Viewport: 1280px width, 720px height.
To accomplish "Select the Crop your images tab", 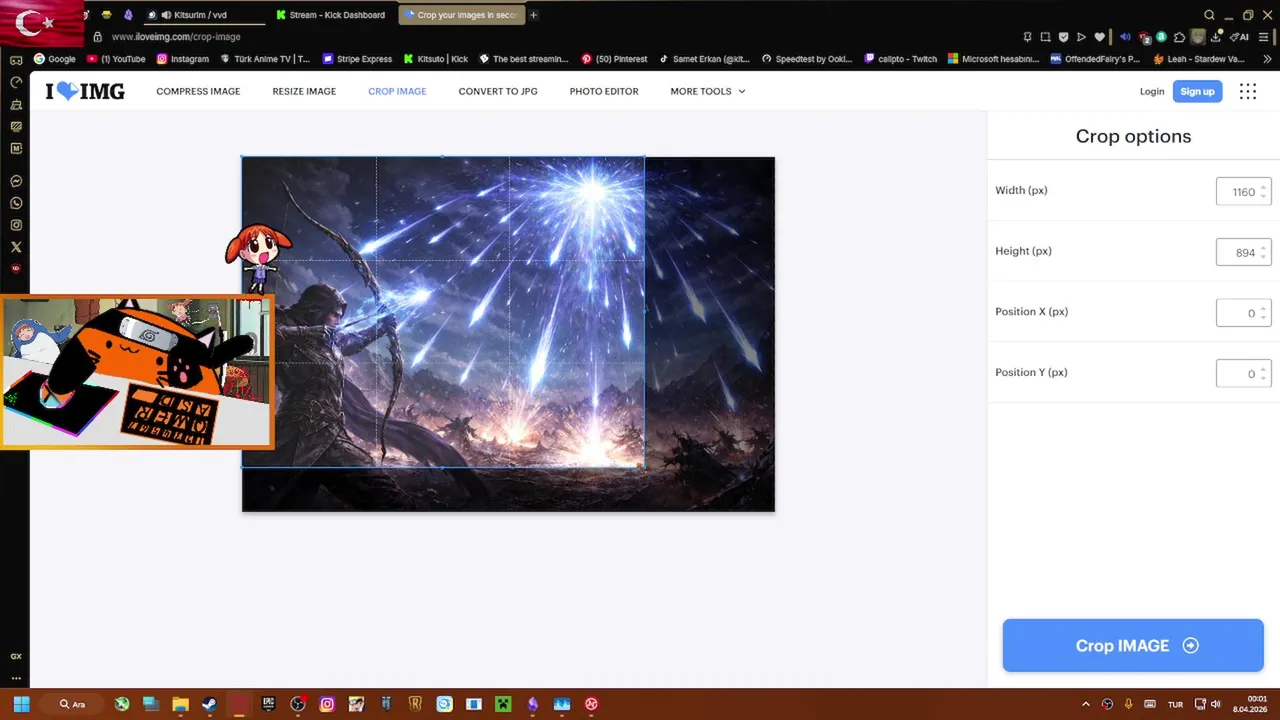I will coord(461,15).
